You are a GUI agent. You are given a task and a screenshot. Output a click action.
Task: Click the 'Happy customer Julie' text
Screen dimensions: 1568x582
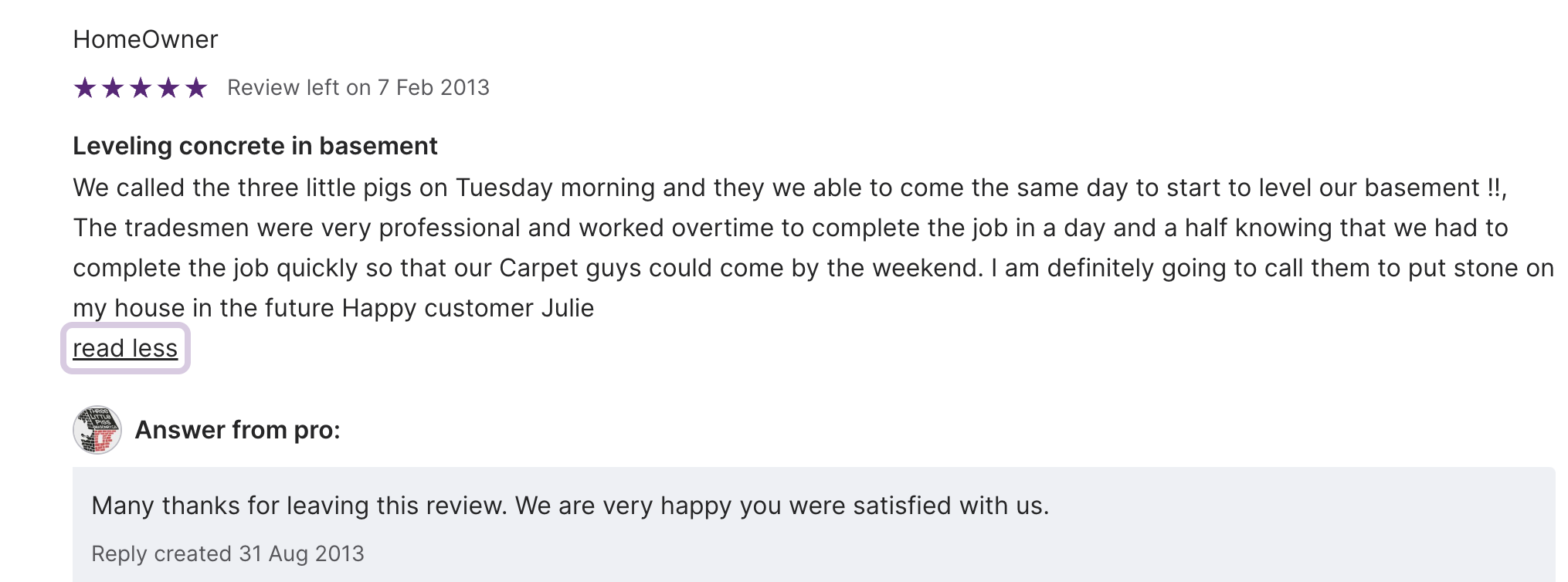click(x=468, y=308)
